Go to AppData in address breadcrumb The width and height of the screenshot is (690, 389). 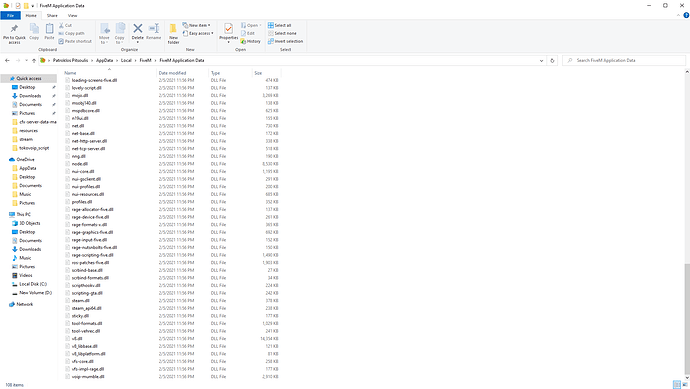point(104,60)
